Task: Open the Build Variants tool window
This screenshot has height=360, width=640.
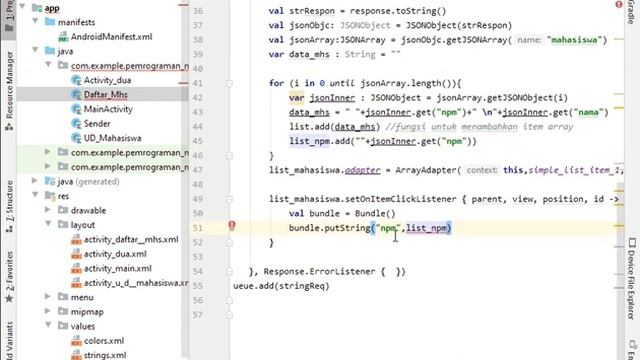Action: [9, 341]
